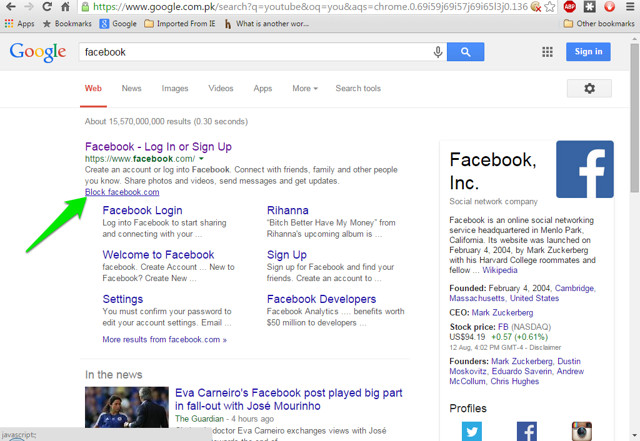Open the 'What is another wor...' bookmark
The width and height of the screenshot is (640, 441).
pos(267,24)
